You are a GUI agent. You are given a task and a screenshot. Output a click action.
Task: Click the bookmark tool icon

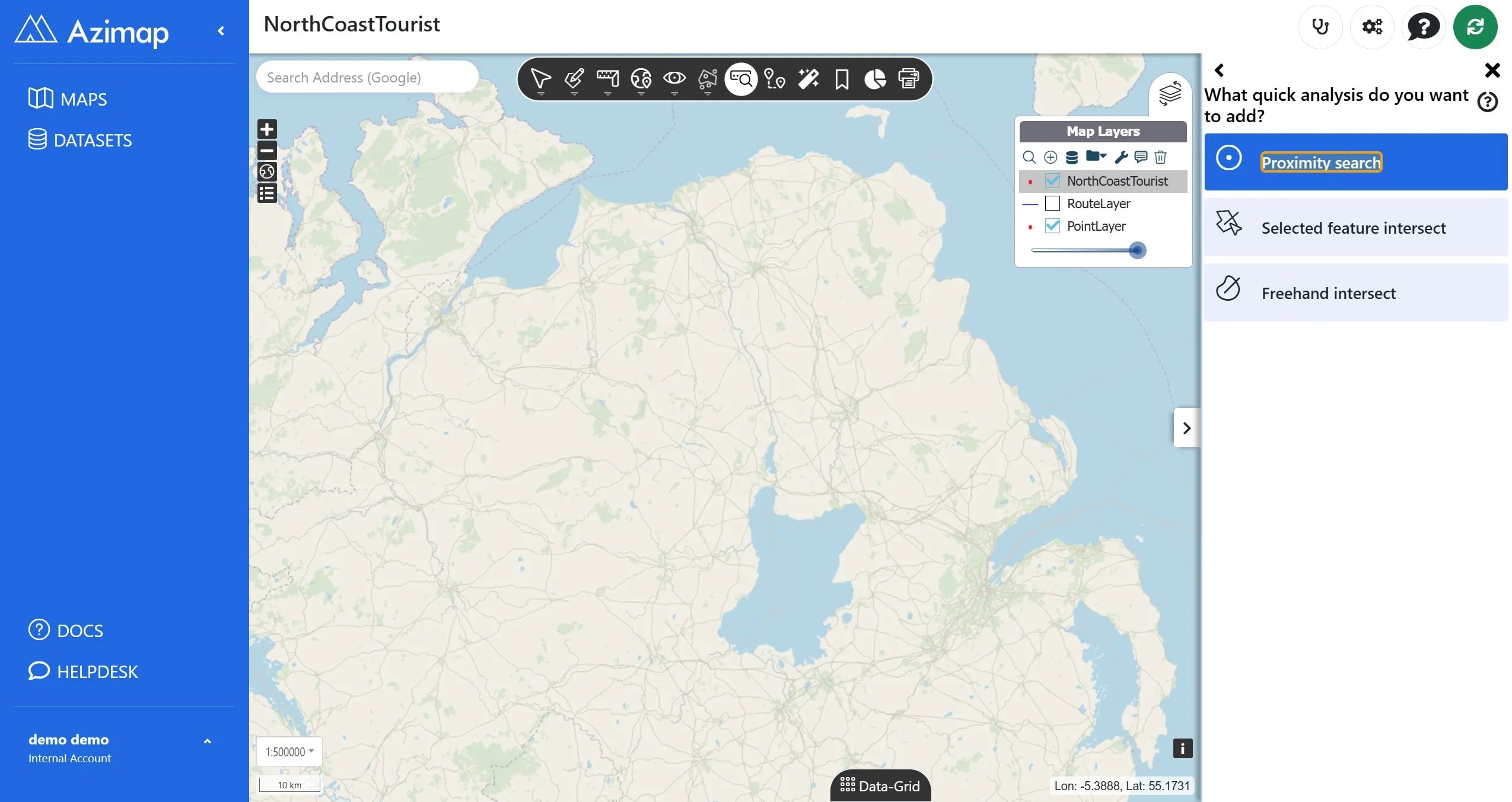(x=842, y=79)
